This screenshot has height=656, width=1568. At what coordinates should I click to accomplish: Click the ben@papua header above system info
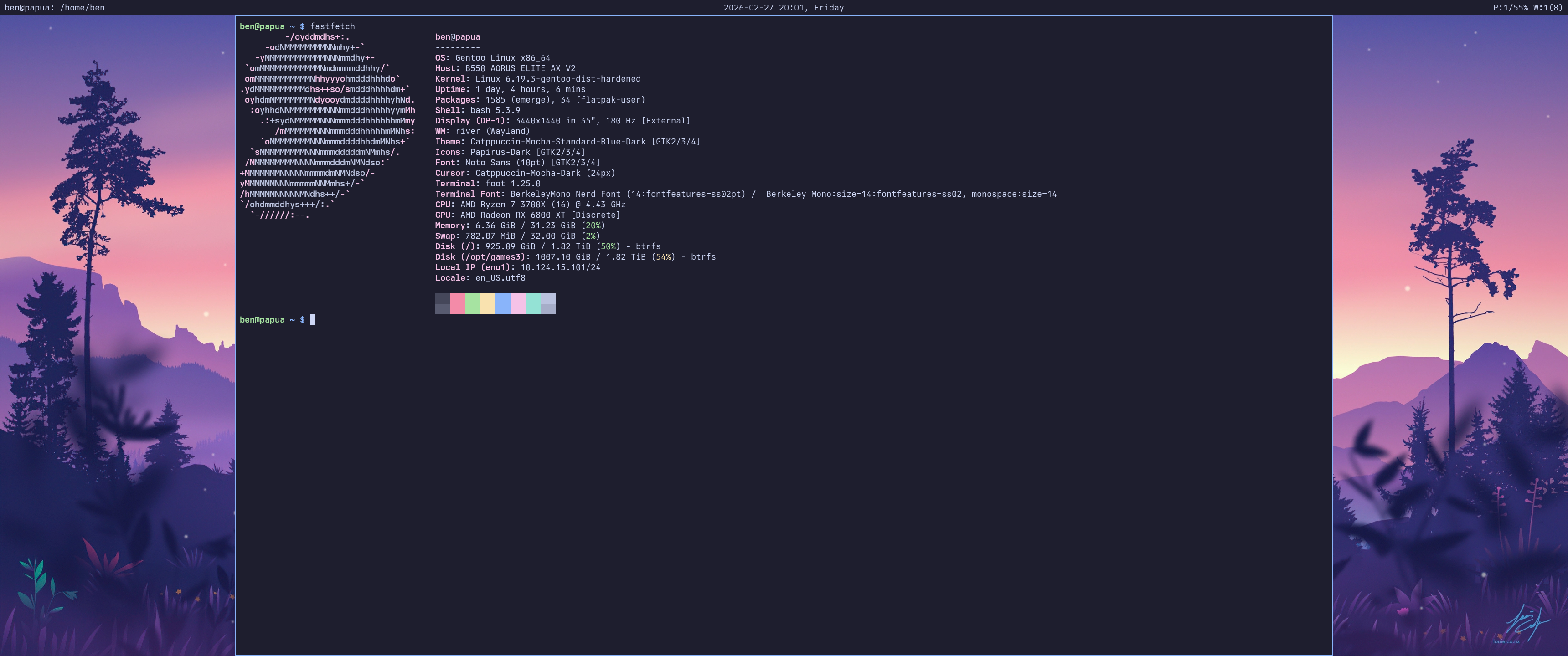457,37
